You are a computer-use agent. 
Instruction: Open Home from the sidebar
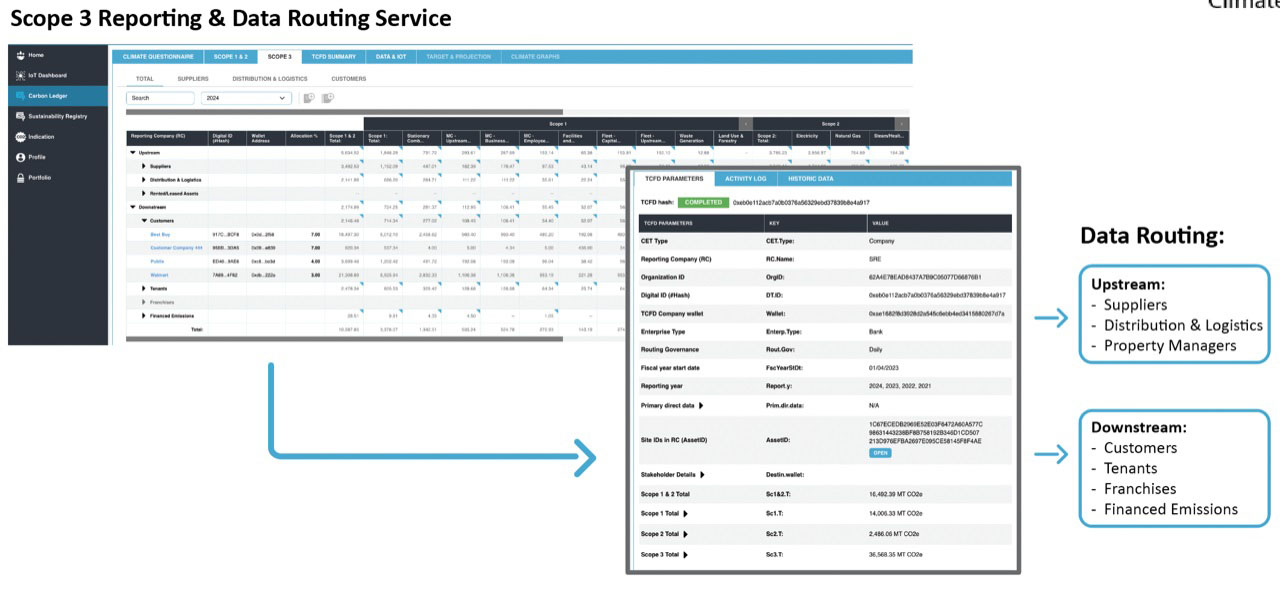40,53
